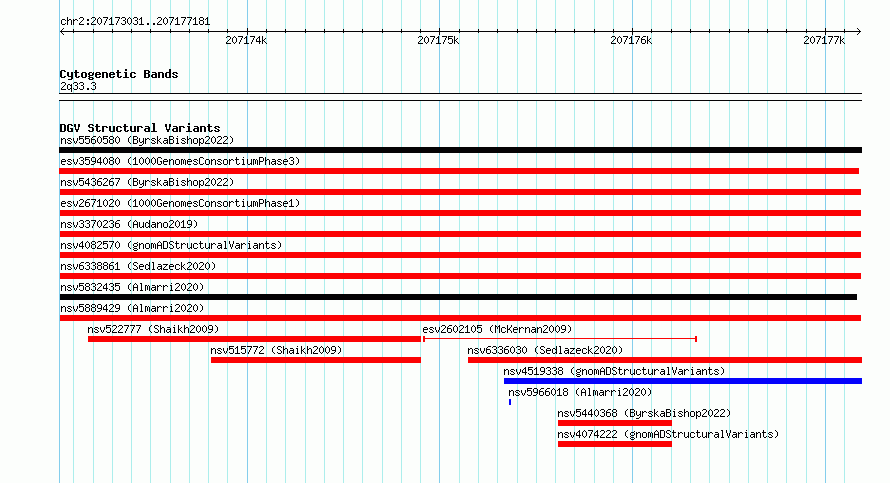
Task: Open nsv6336030 (Sedlazeck2020) label
Action: (x=545, y=350)
